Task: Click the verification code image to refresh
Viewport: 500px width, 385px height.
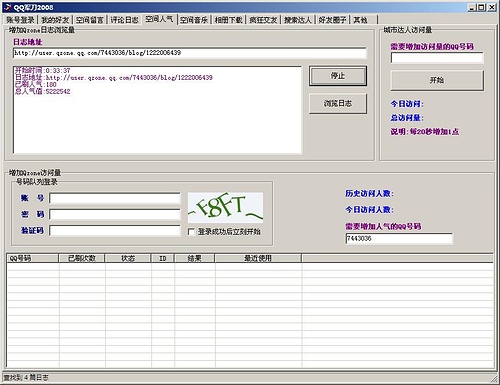Action: pyautogui.click(x=225, y=207)
